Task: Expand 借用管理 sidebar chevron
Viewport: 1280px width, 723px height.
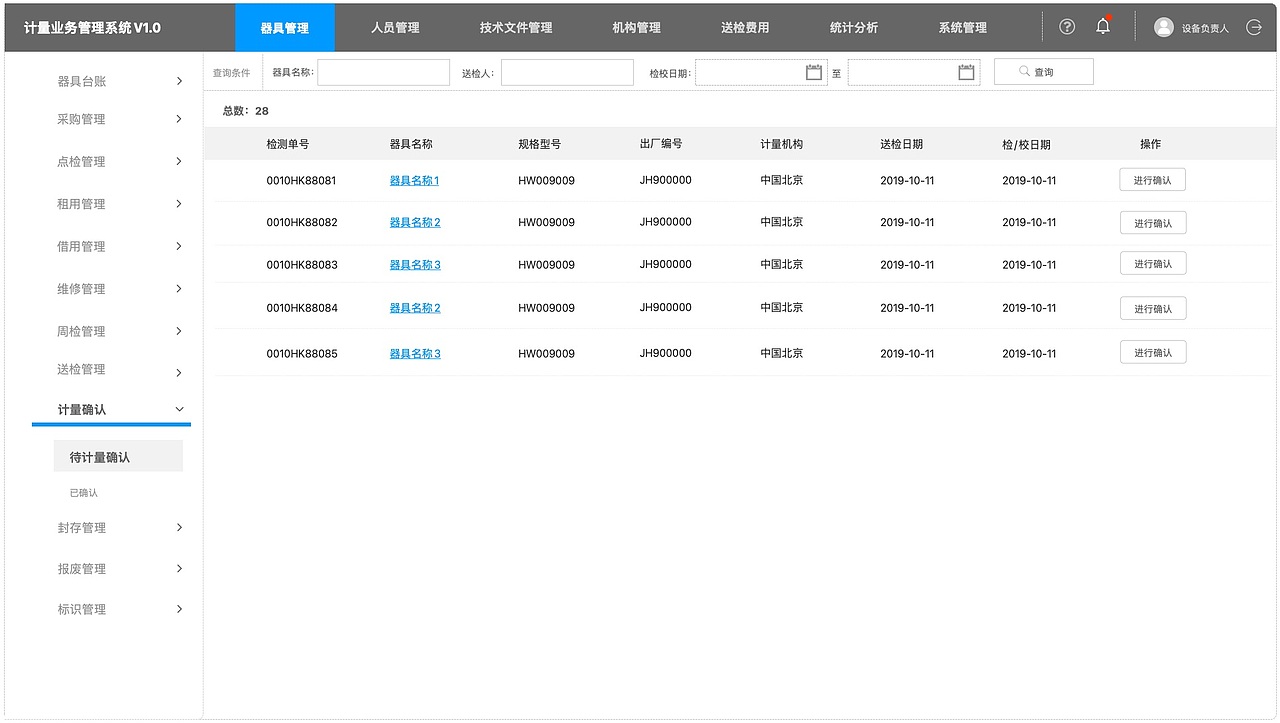Action: (179, 246)
